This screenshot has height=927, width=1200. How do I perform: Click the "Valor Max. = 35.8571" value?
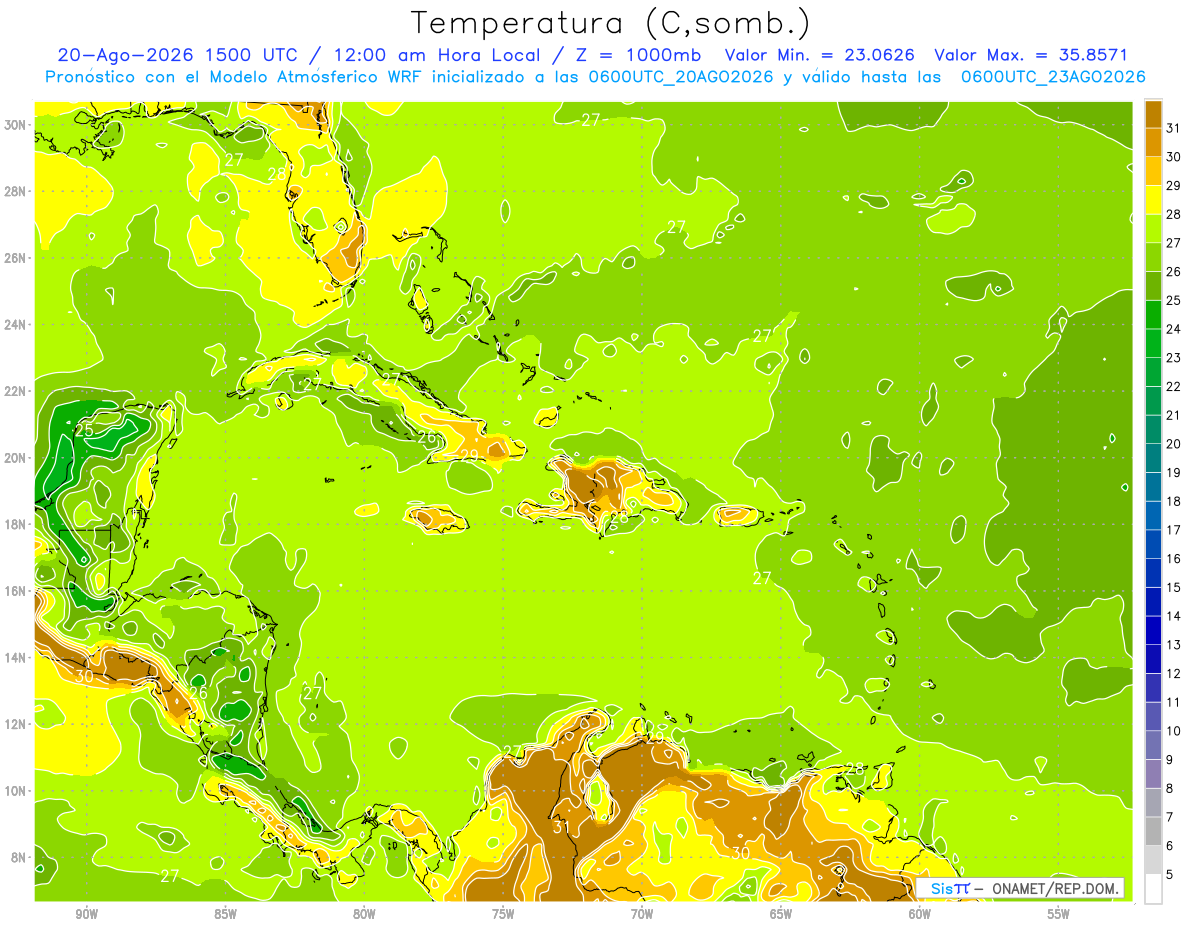1031,55
